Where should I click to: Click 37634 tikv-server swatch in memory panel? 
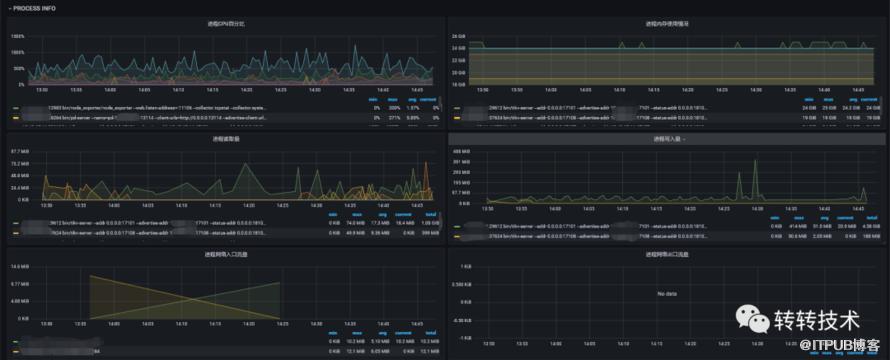457,118
